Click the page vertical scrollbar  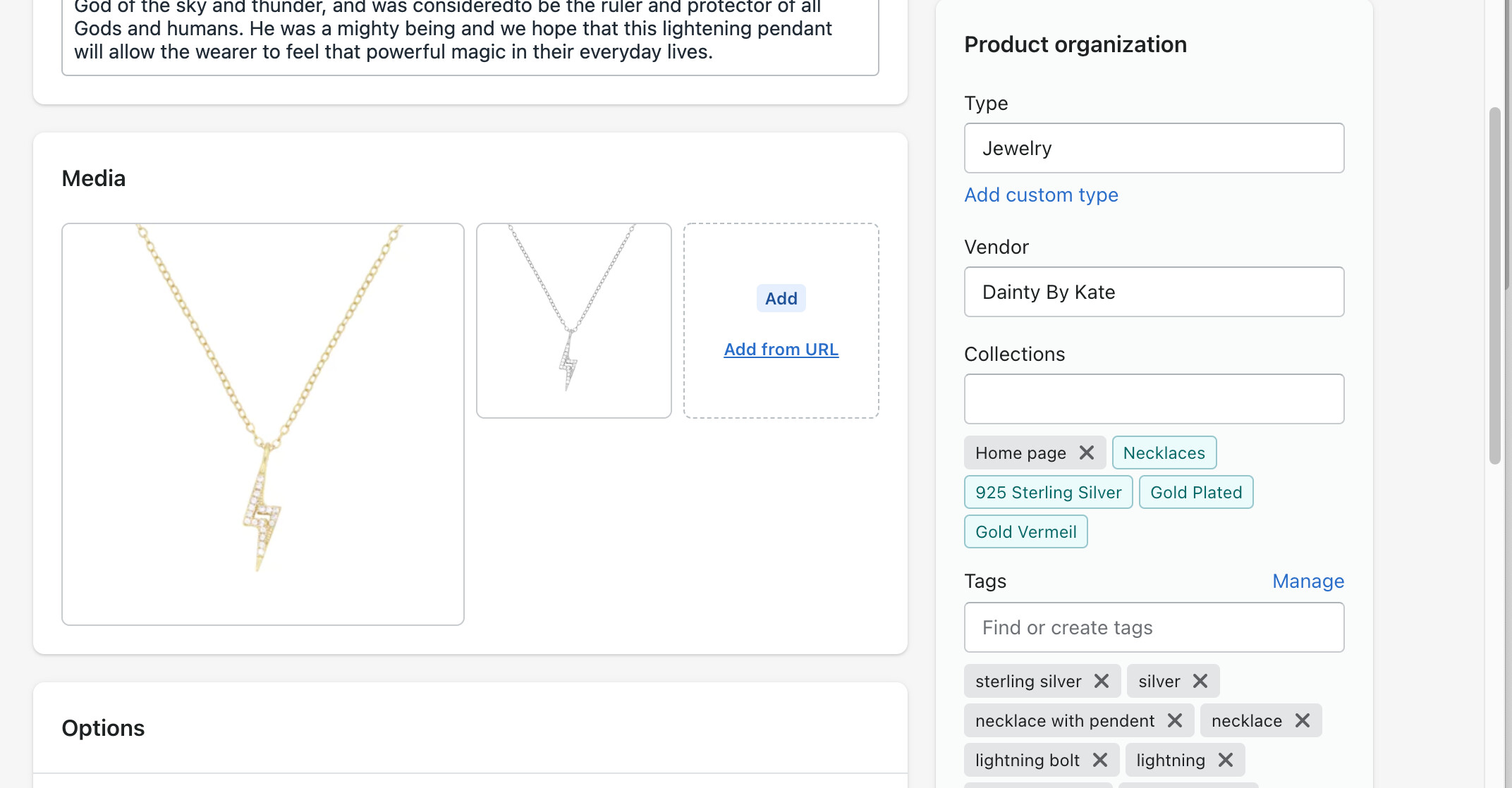pos(1494,285)
